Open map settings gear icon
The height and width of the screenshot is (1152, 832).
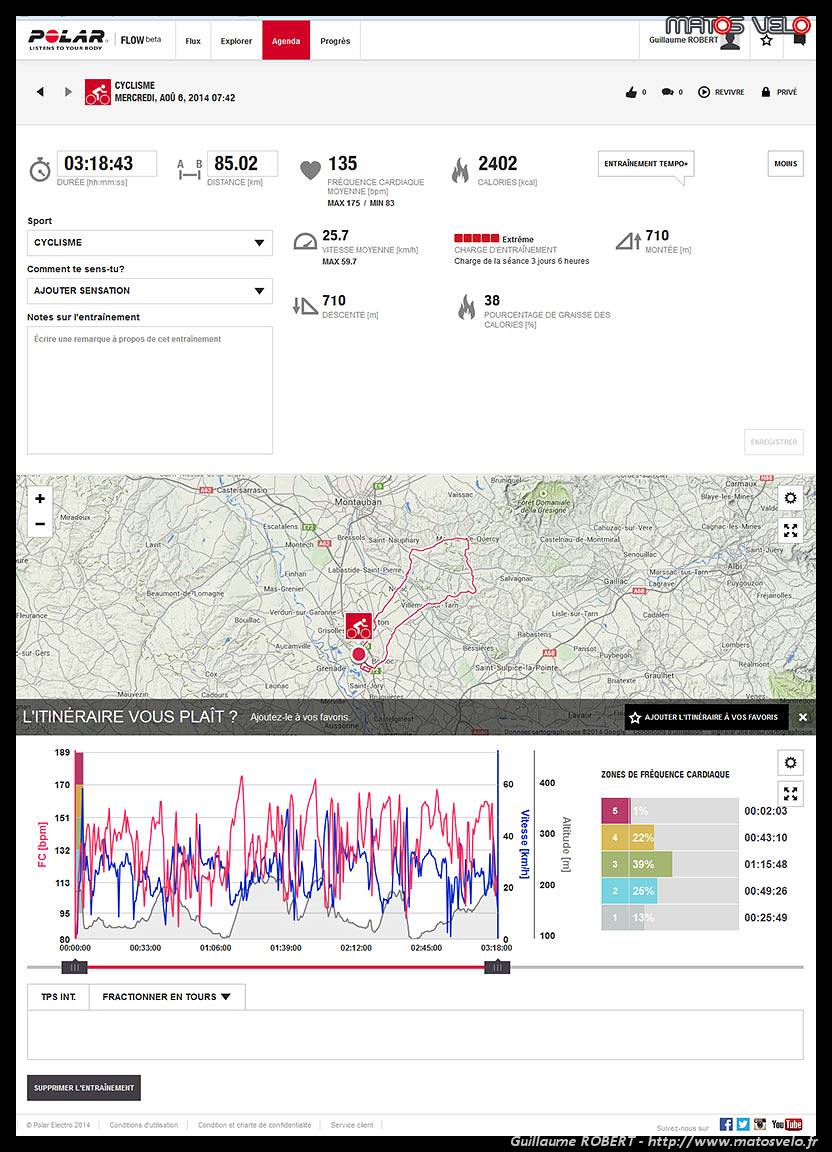[791, 498]
